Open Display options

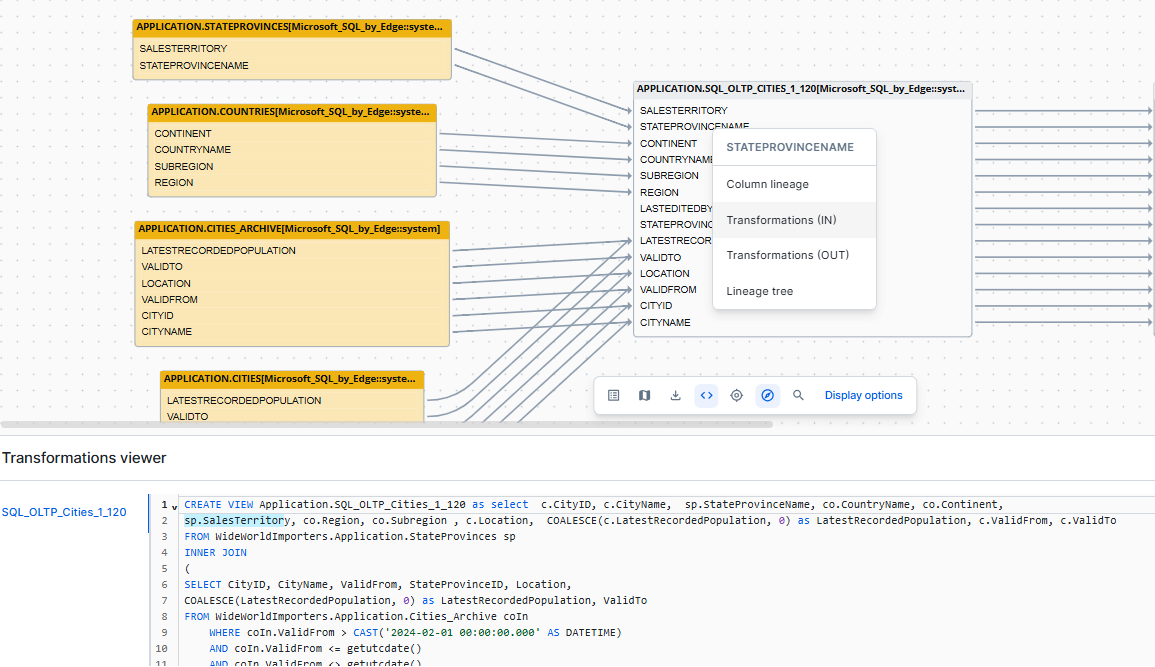tap(863, 395)
